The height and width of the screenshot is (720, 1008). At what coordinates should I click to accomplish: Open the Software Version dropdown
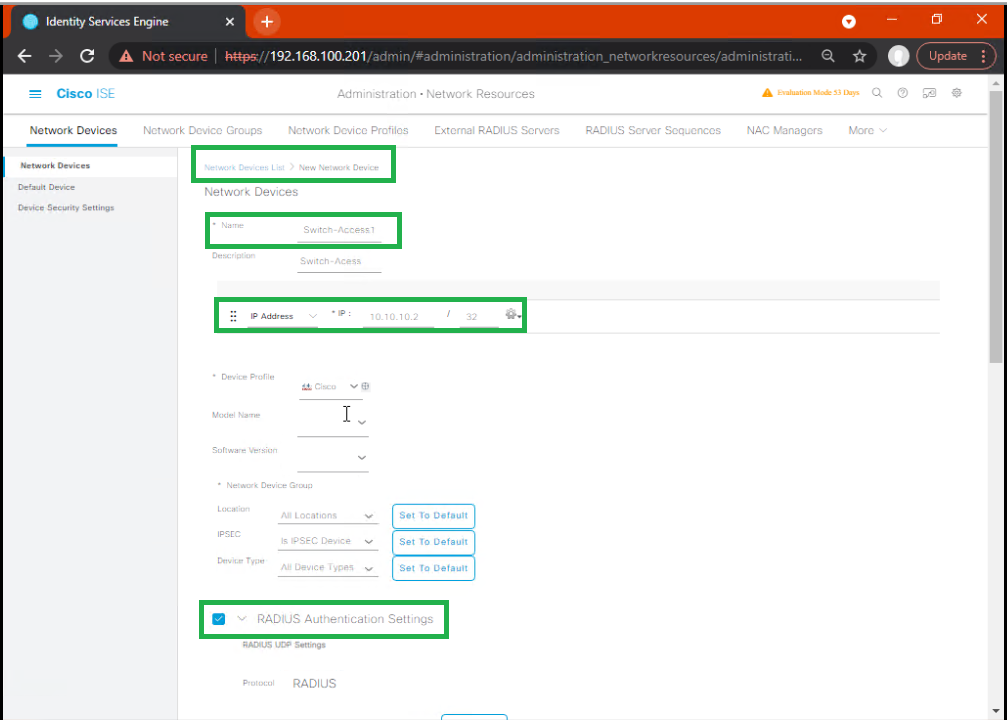tap(333, 457)
